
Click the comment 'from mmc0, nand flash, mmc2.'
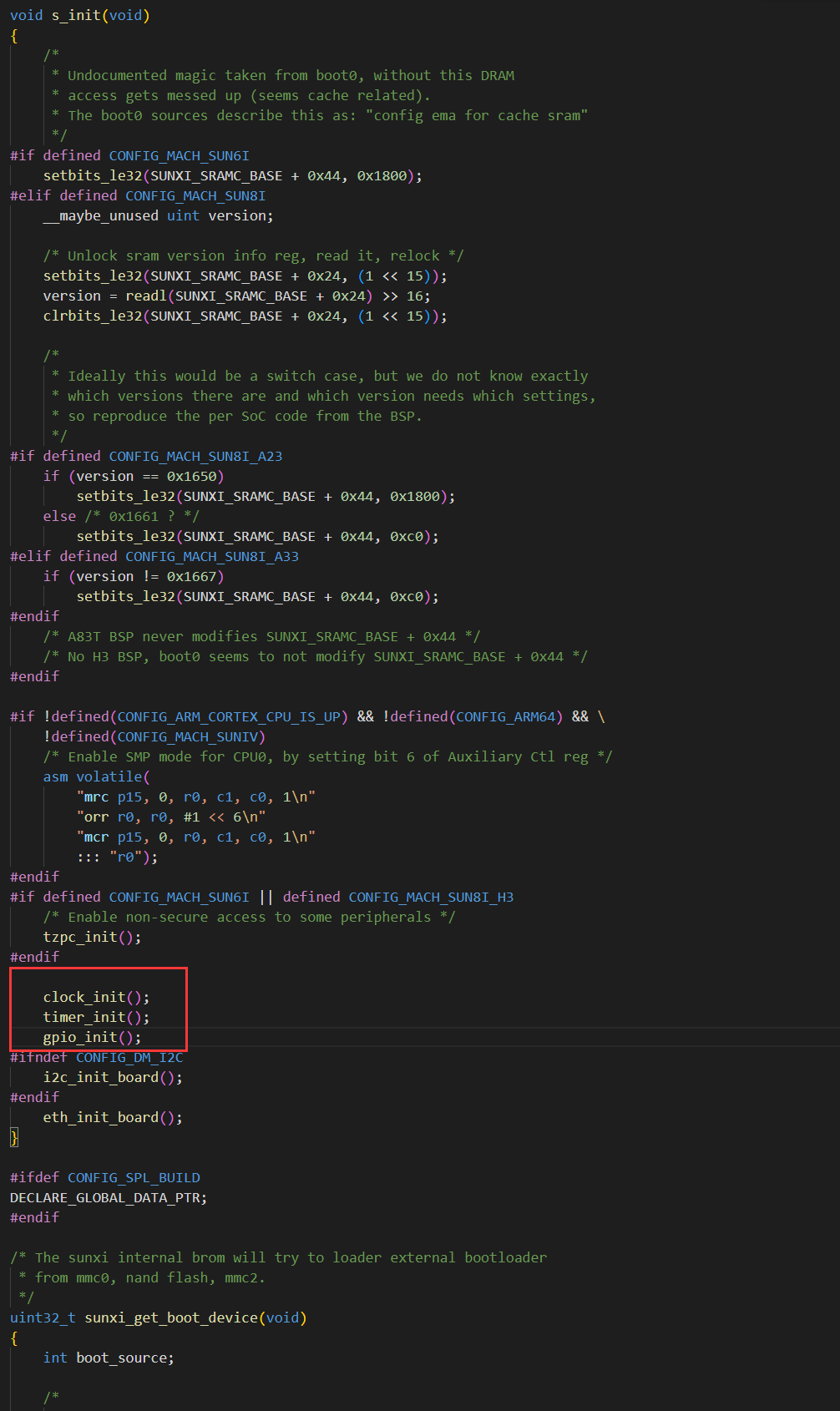pos(142,1277)
